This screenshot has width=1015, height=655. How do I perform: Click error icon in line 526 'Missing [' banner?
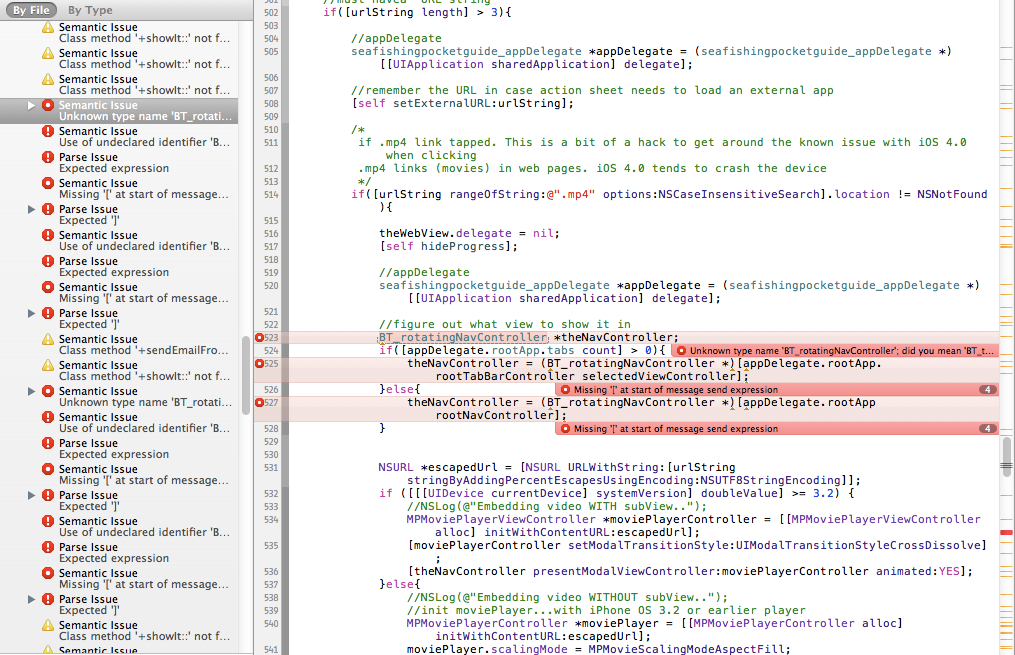tap(565, 390)
